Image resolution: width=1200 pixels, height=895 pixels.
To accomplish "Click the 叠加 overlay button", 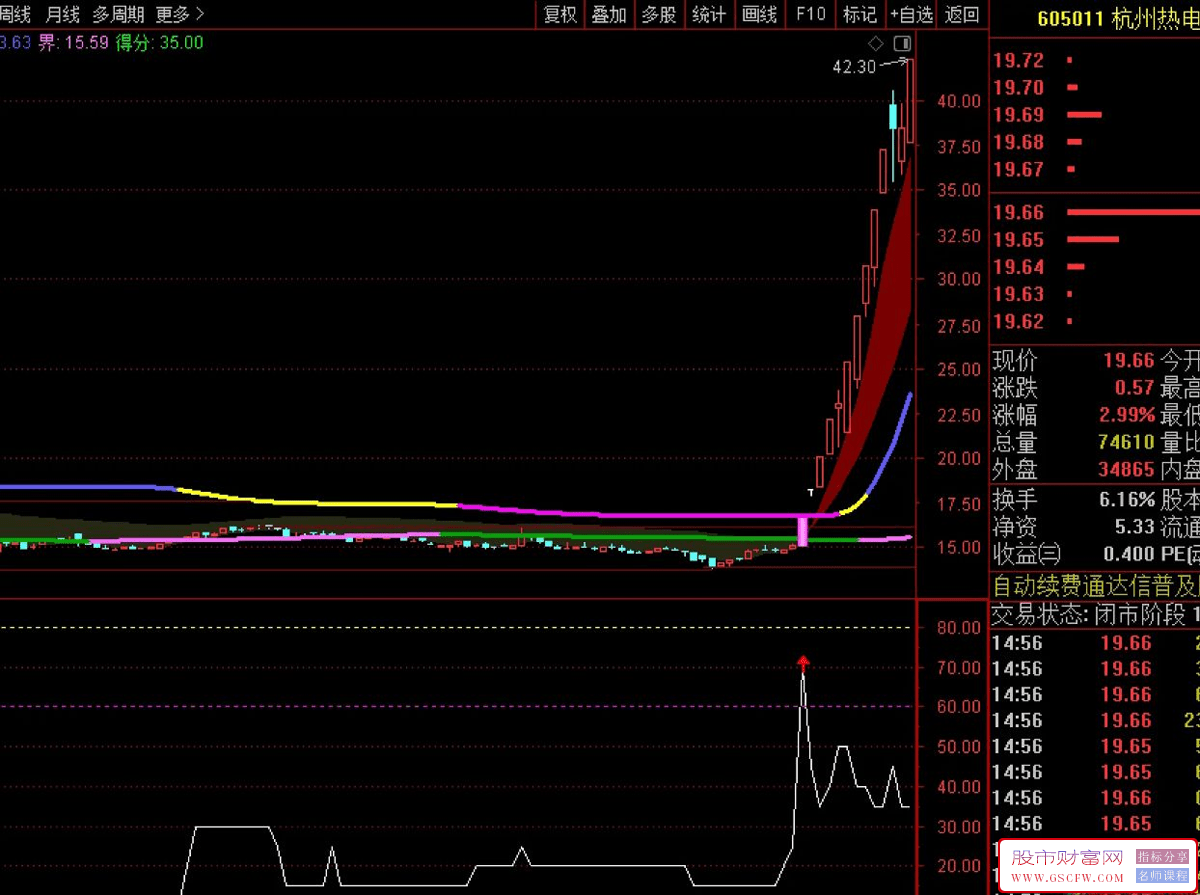I will click(x=609, y=14).
